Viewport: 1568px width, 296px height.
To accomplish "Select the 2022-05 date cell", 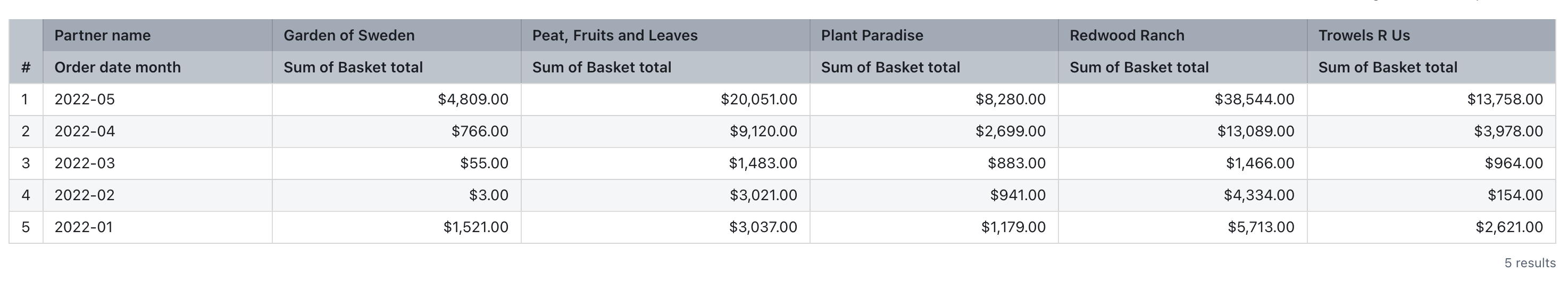I will tap(85, 99).
